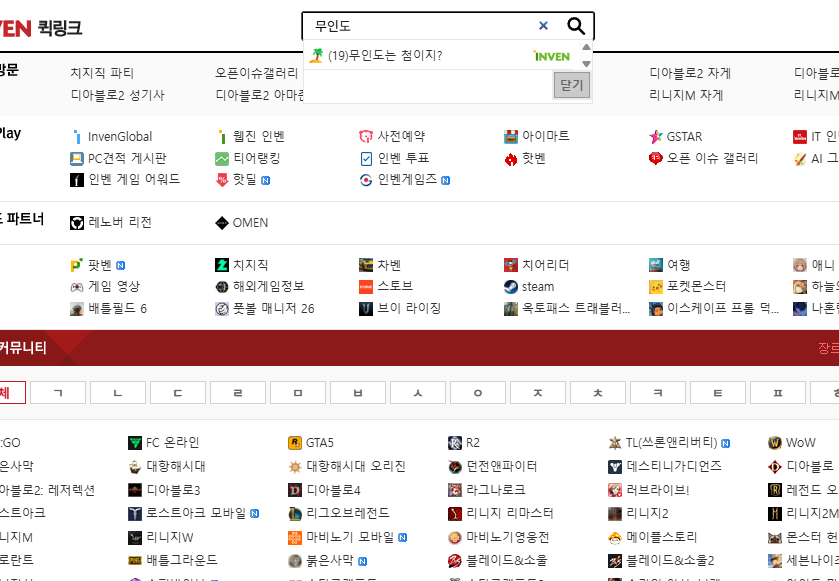Click the search magnifier icon

[574, 25]
